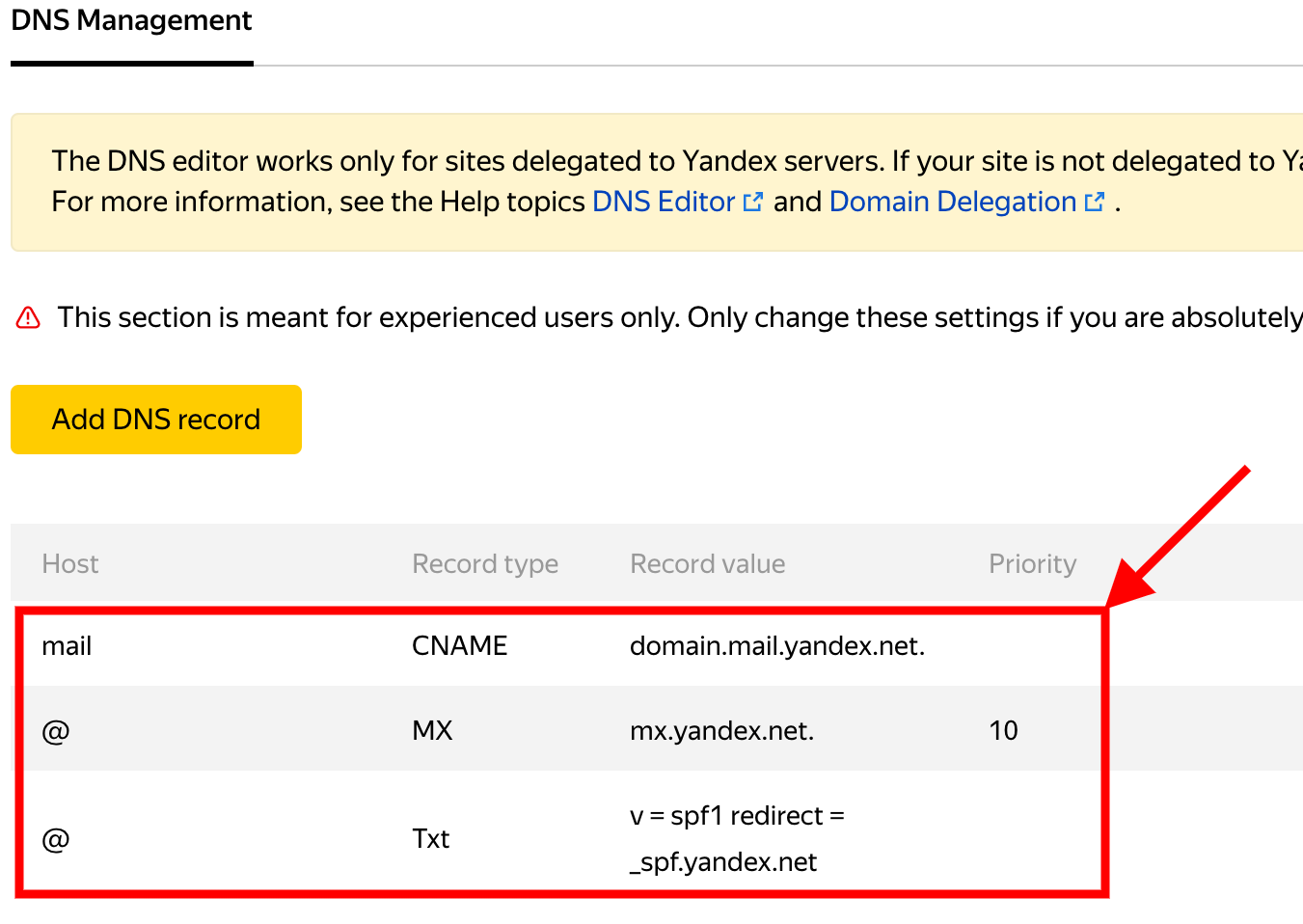Select the mail host cell
Image resolution: width=1303 pixels, height=924 pixels.
pos(67,646)
